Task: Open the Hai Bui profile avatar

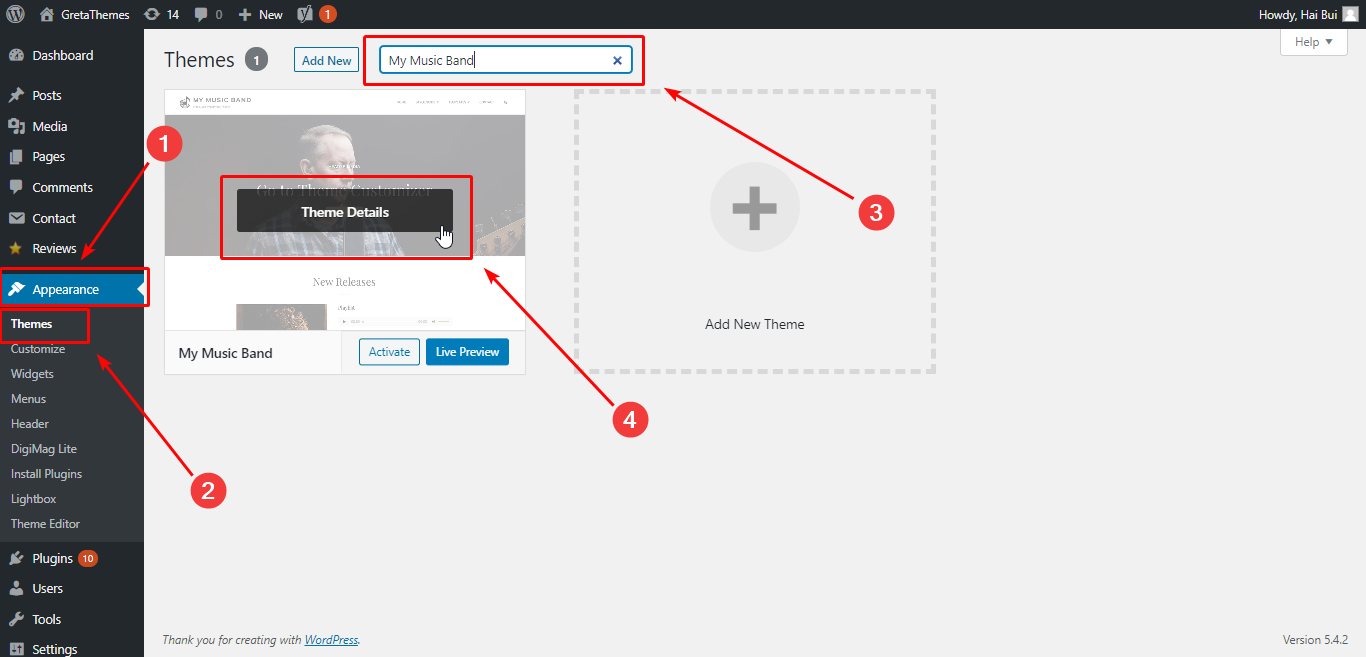Action: click(x=1349, y=14)
